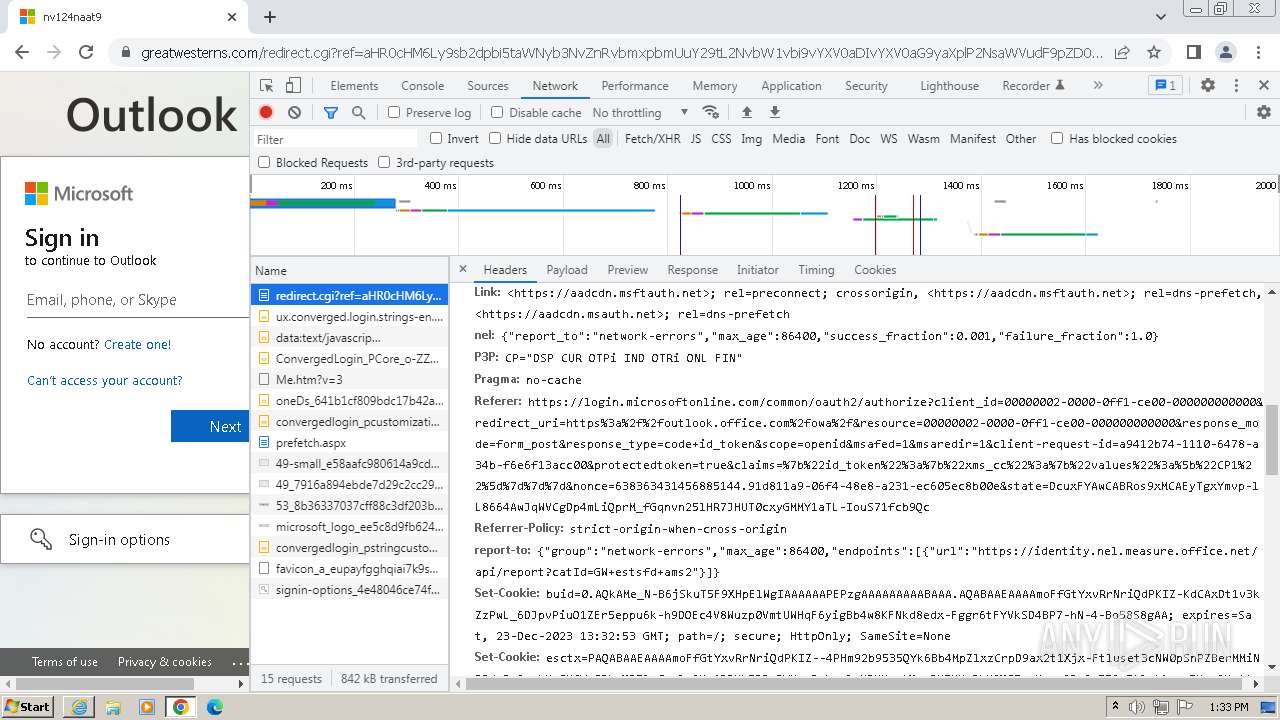Open File Explorer from taskbar
Image resolution: width=1280 pixels, height=720 pixels.
pos(113,707)
